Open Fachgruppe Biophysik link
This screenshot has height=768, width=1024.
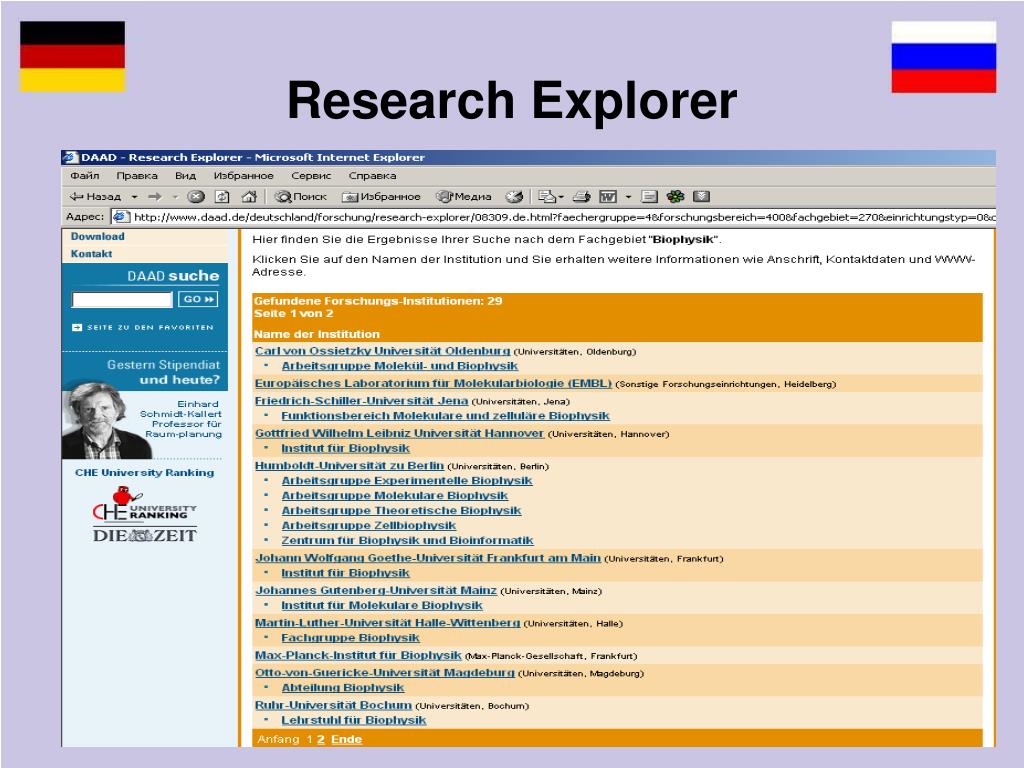[x=350, y=638]
